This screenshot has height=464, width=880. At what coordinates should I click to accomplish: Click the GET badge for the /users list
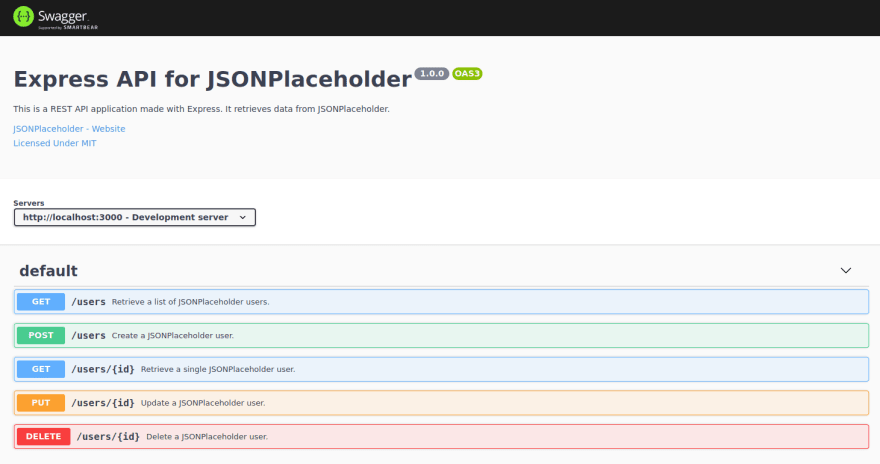[41, 302]
